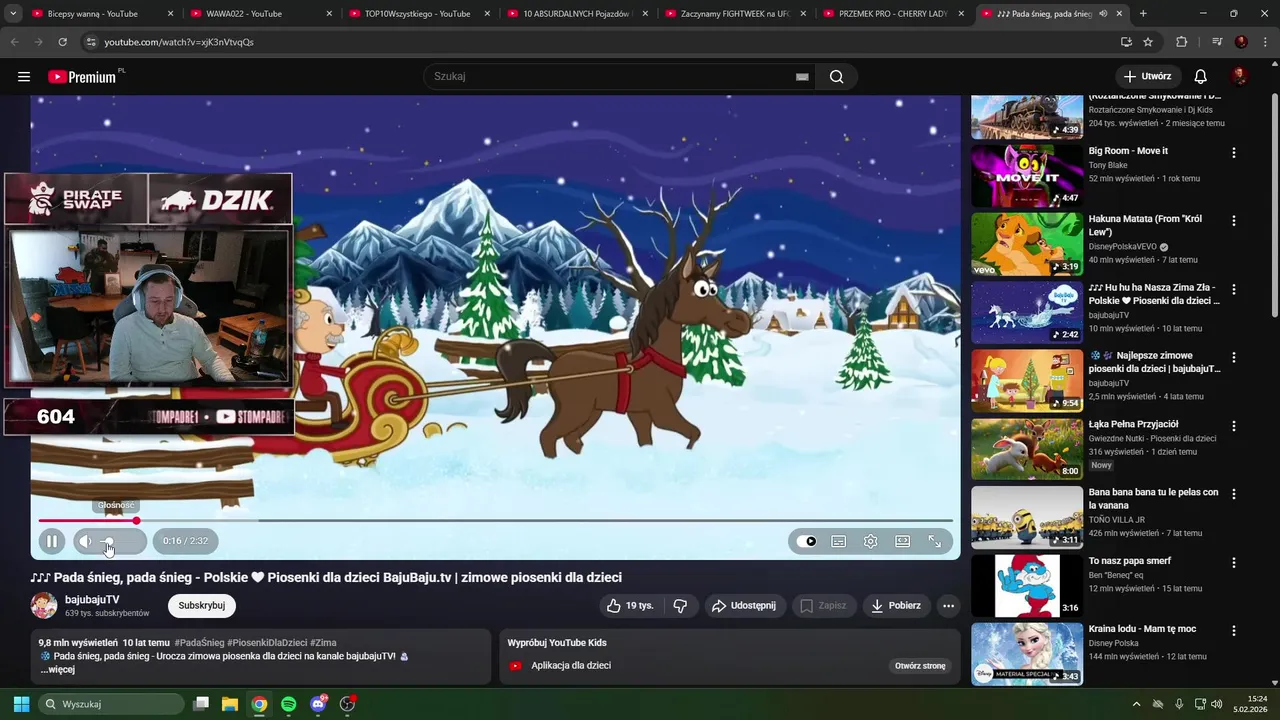Viewport: 1280px width, 720px height.
Task: Open the Windows Start menu
Action: click(21, 704)
